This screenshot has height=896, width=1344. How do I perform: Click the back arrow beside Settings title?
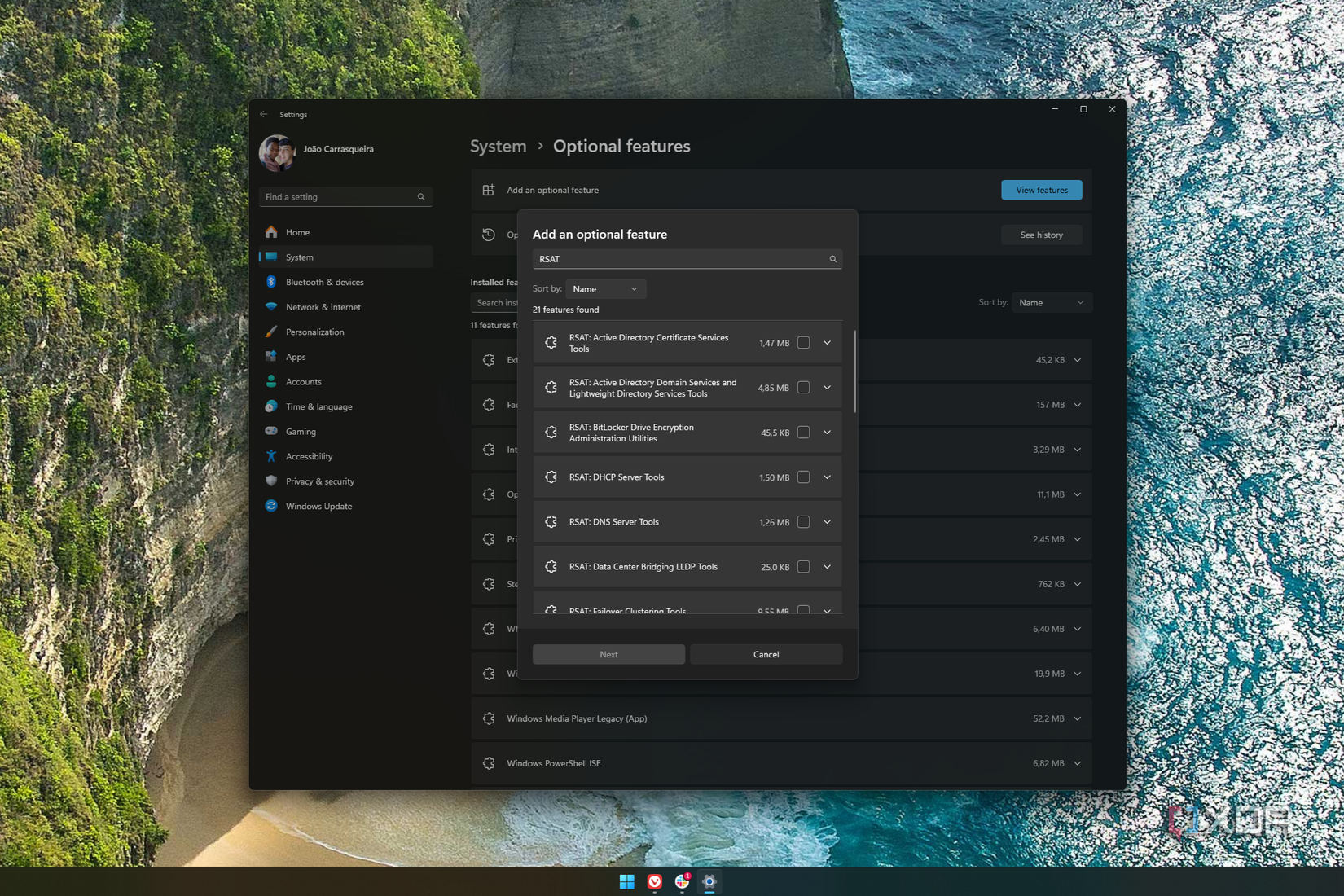tap(263, 115)
